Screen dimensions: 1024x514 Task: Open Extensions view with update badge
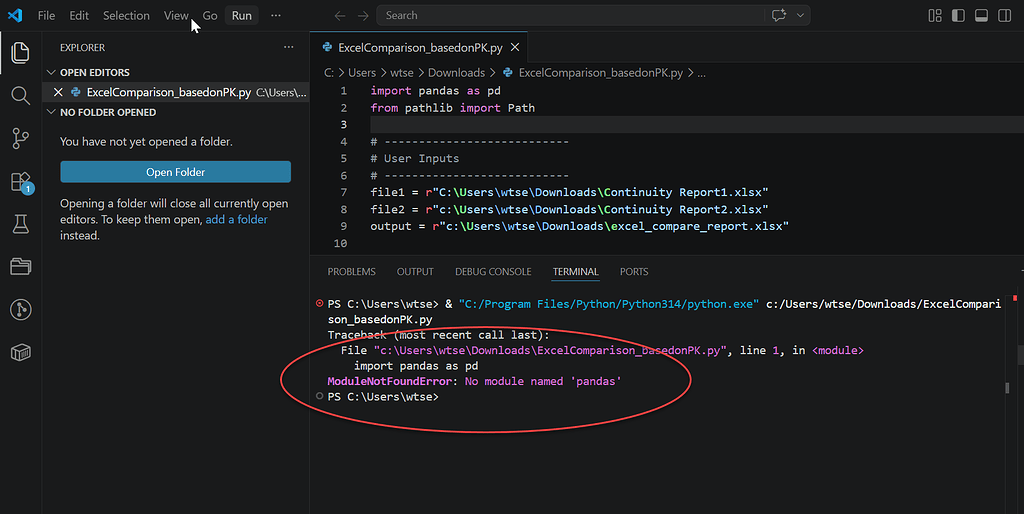pos(22,182)
